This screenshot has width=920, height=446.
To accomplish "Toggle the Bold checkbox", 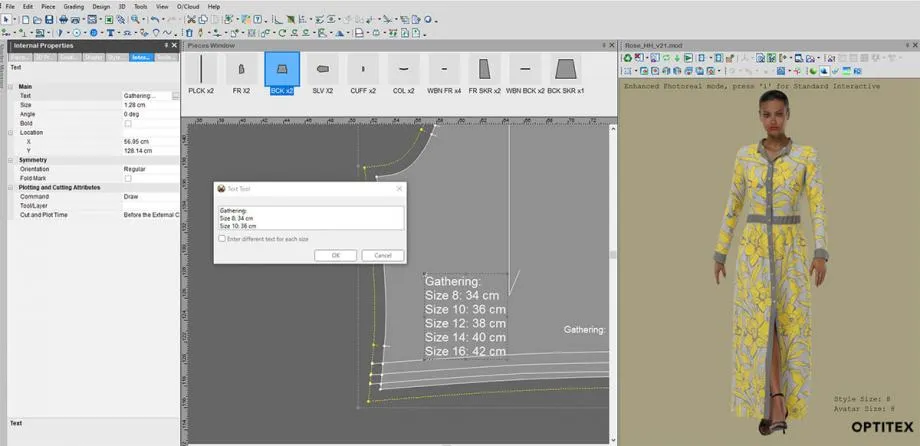I will point(128,123).
